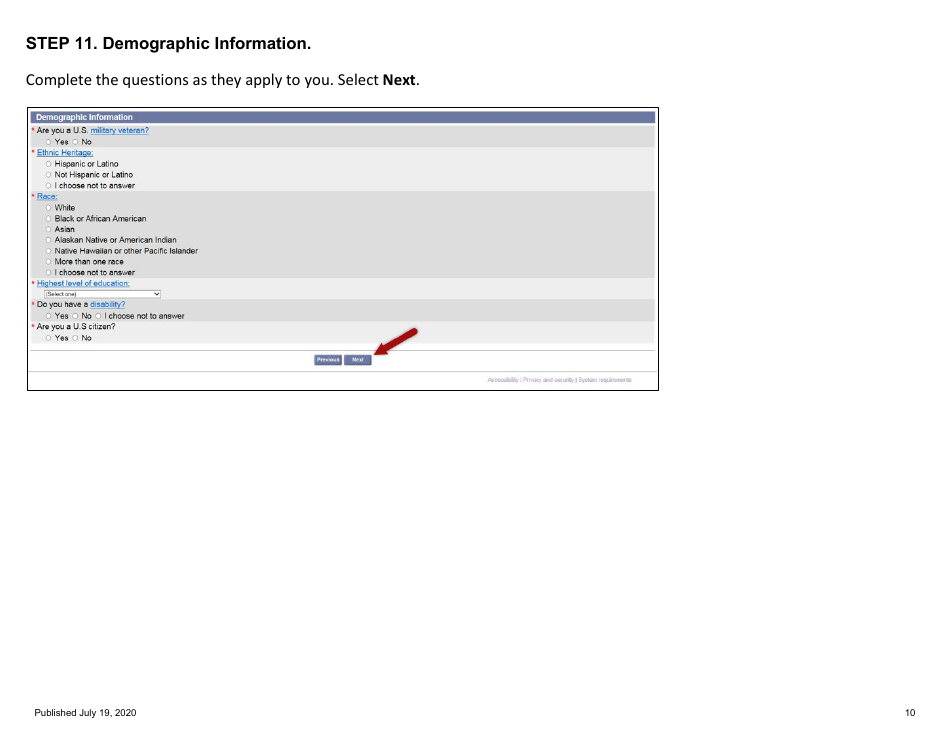This screenshot has height=735, width=950.
Task: Select No for U.S citizen question
Action: (x=74, y=337)
